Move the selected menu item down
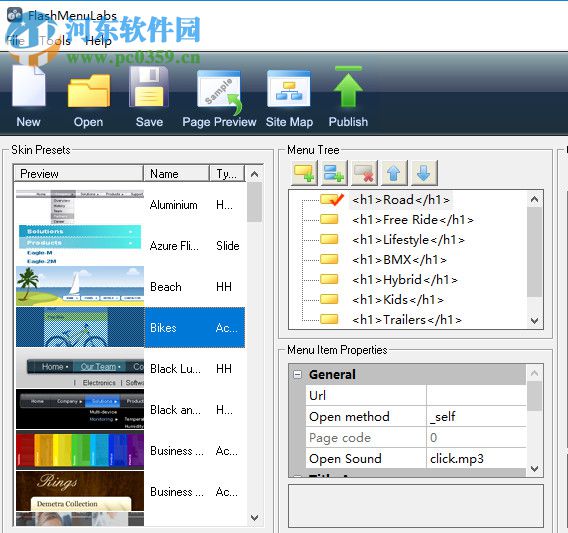The image size is (568, 533). tap(424, 173)
